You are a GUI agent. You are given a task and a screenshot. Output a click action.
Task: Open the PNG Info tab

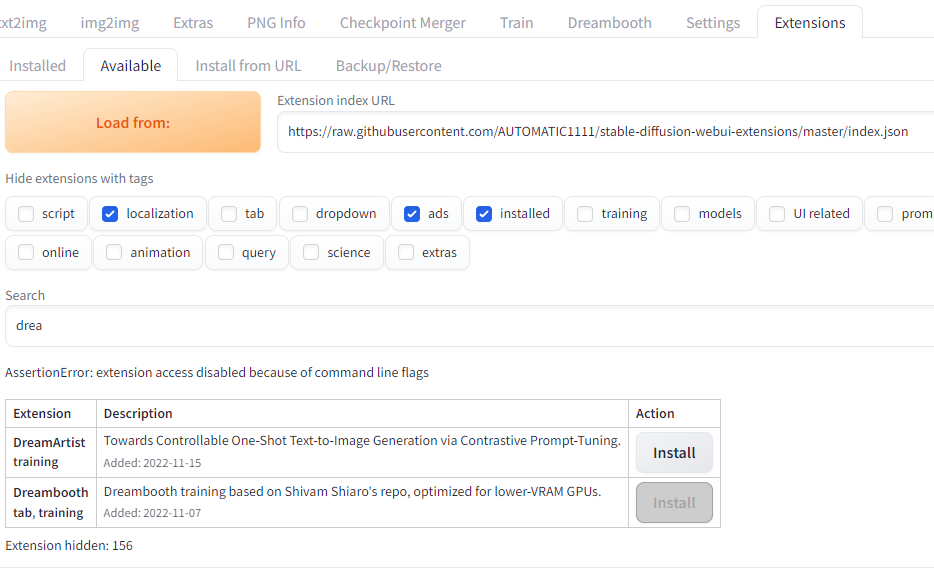tap(276, 23)
